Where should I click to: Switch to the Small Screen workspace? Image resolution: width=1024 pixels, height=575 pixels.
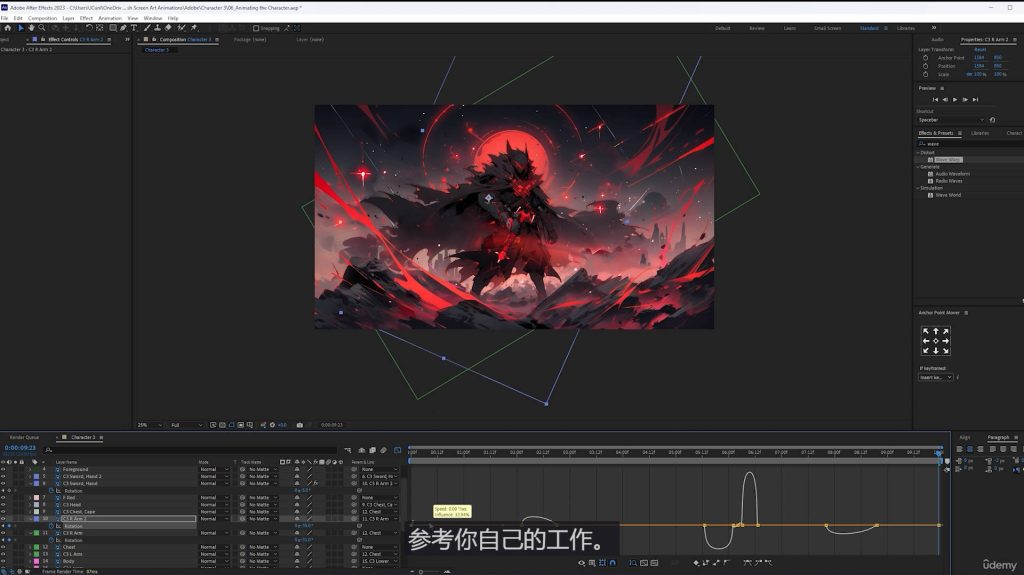point(827,28)
